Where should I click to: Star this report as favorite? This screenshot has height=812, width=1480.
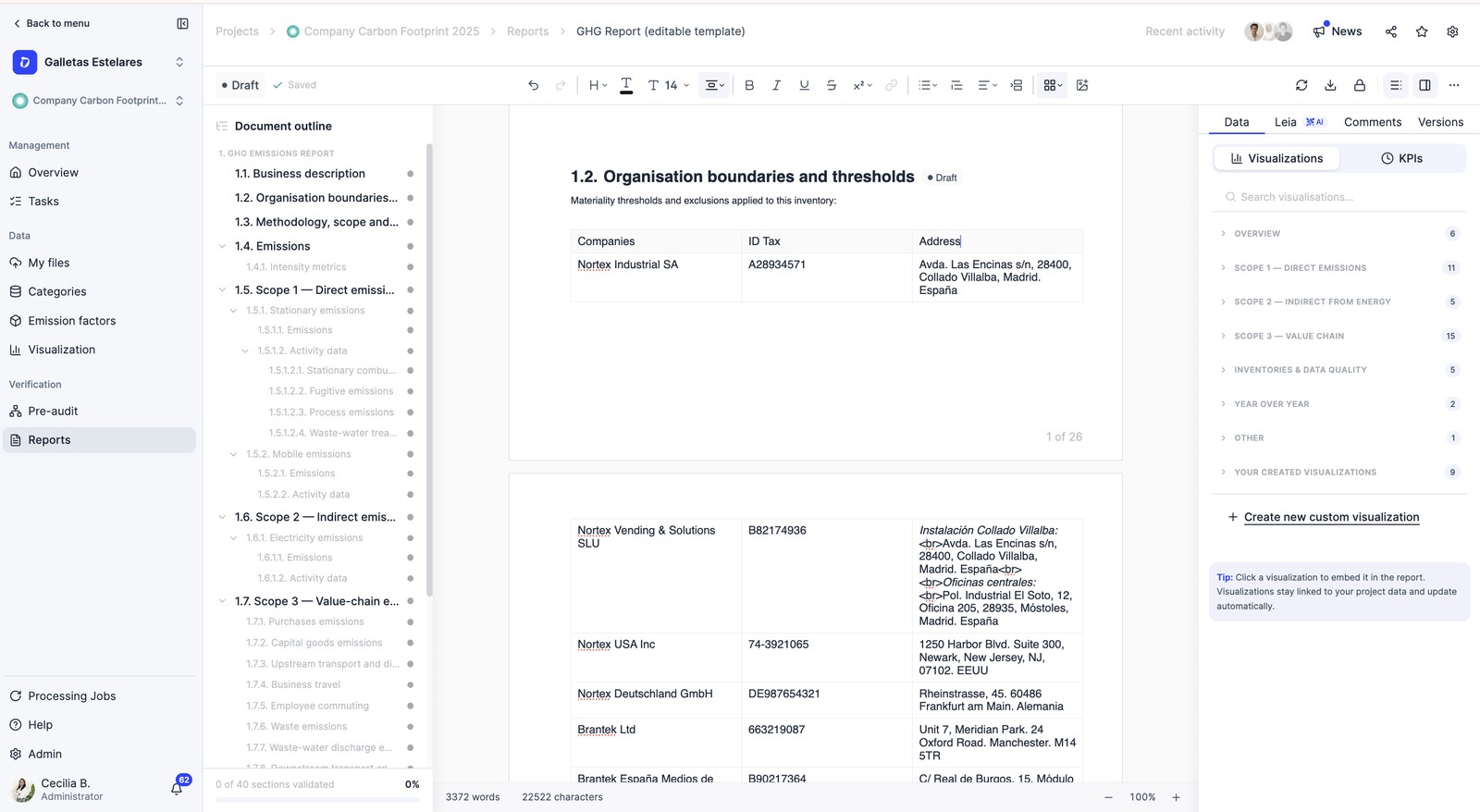click(1422, 31)
